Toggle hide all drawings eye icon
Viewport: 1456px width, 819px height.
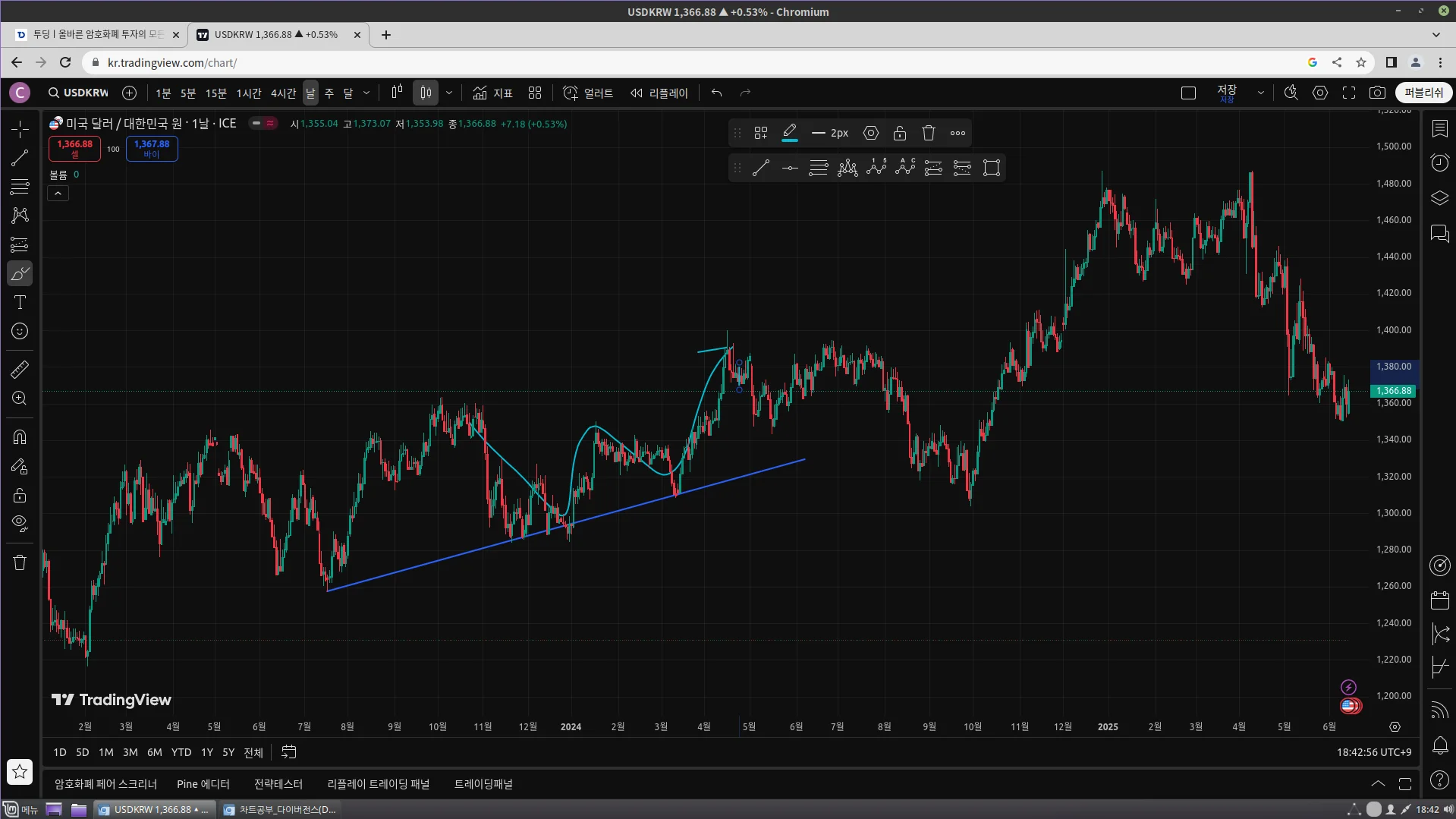click(20, 523)
